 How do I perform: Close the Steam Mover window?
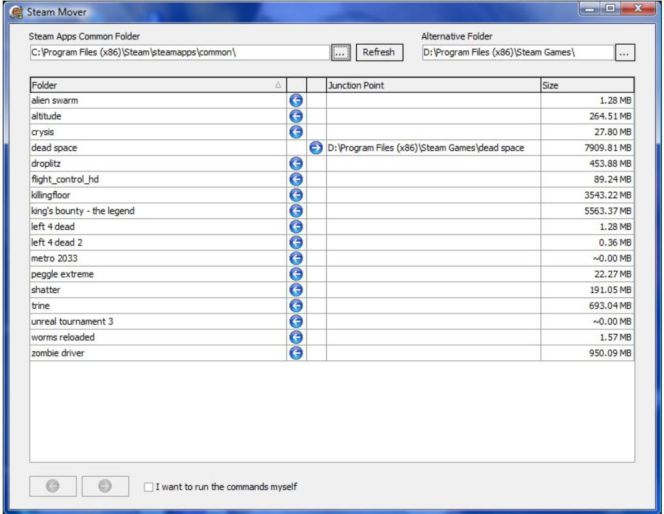pyautogui.click(x=639, y=8)
